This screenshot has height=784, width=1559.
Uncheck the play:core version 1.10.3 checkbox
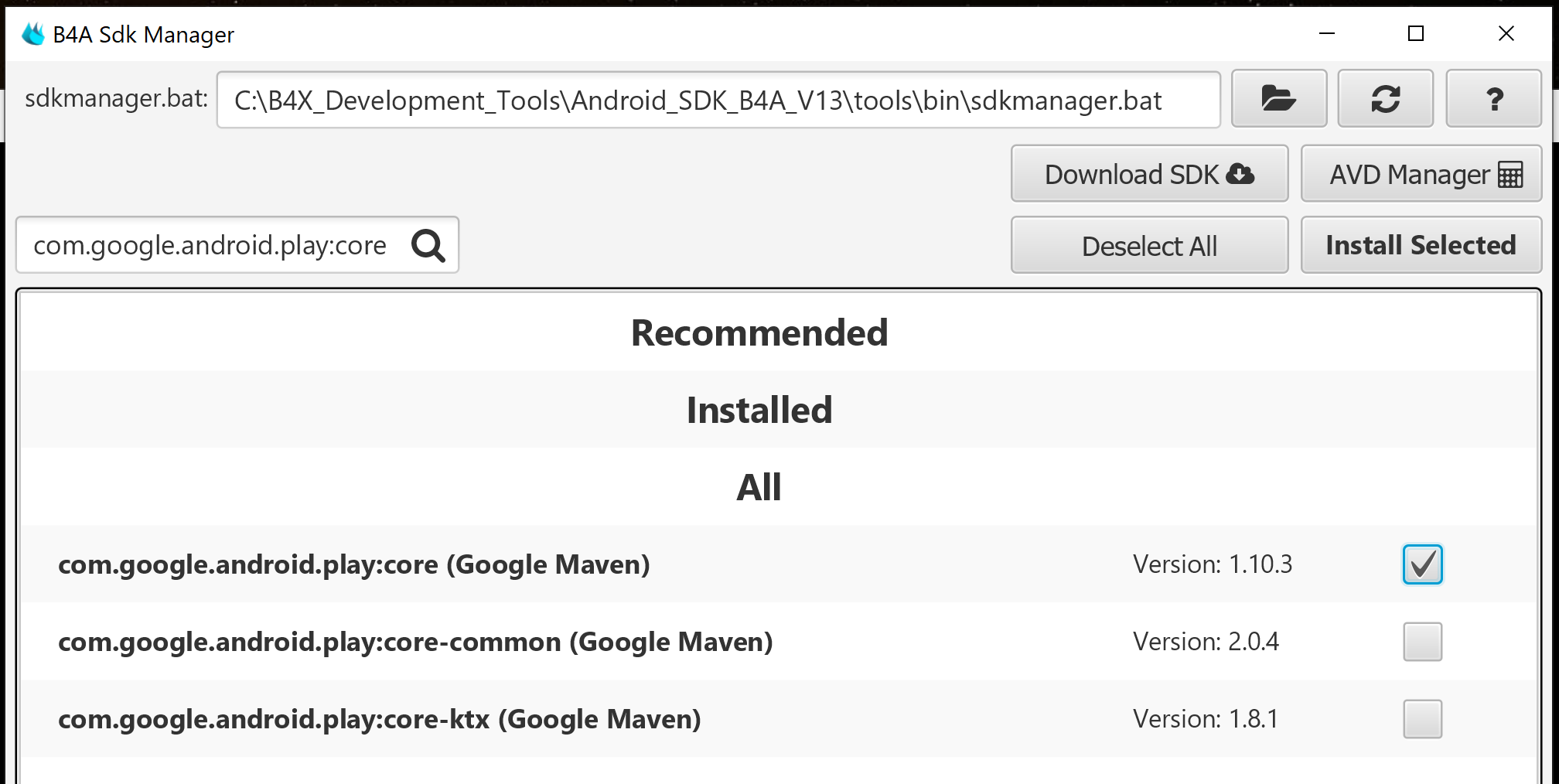click(1422, 564)
